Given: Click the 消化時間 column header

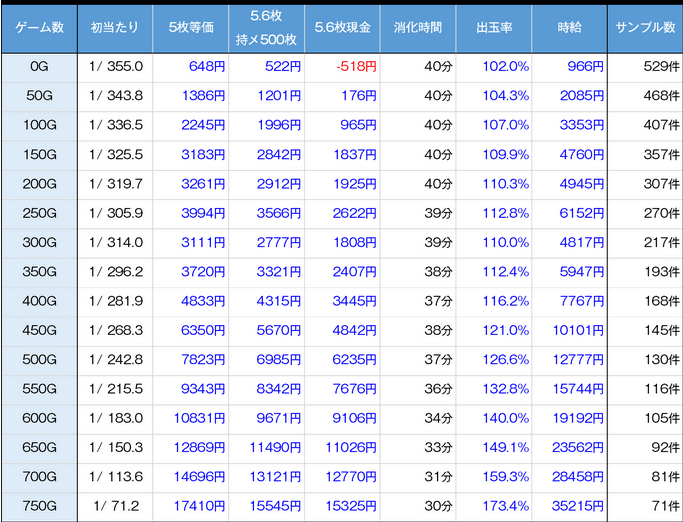Looking at the screenshot, I should (418, 28).
